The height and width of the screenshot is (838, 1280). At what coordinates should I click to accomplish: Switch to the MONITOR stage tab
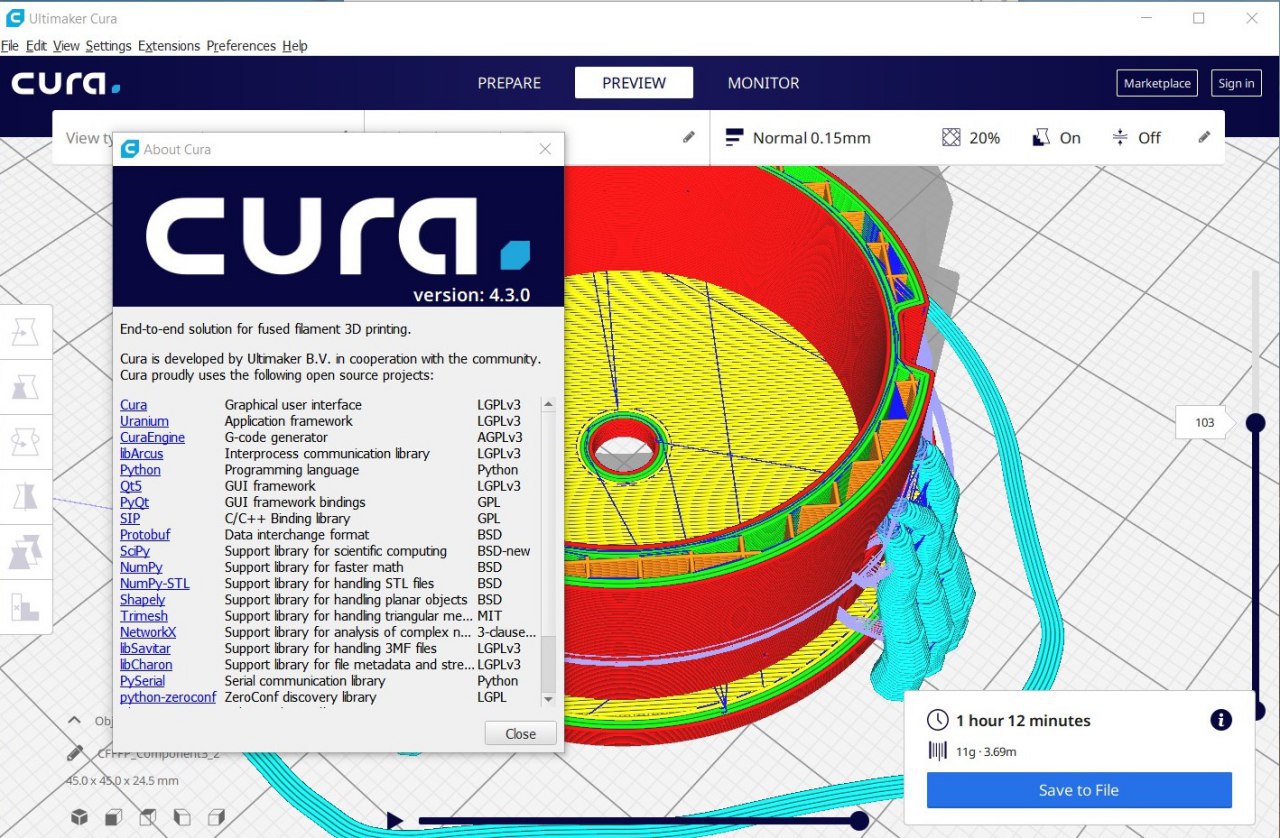tap(763, 83)
